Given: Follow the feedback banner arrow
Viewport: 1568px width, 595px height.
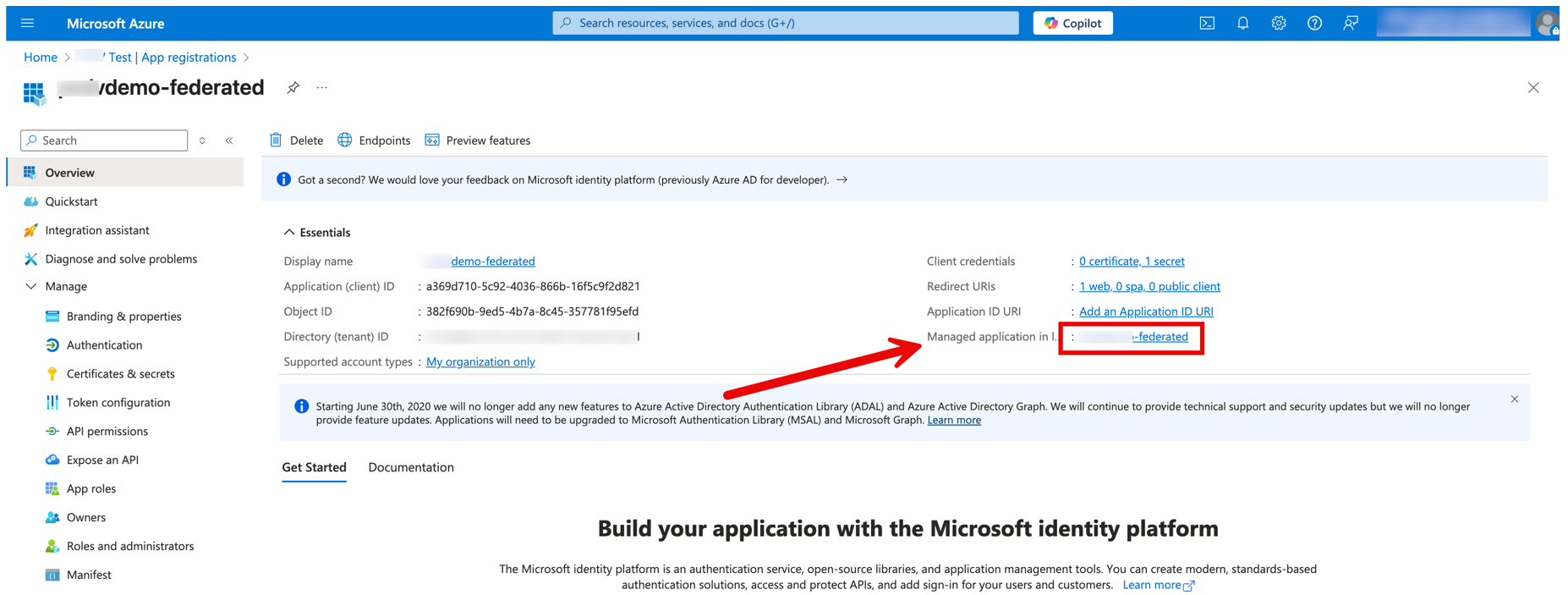Looking at the screenshot, I should tap(842, 179).
